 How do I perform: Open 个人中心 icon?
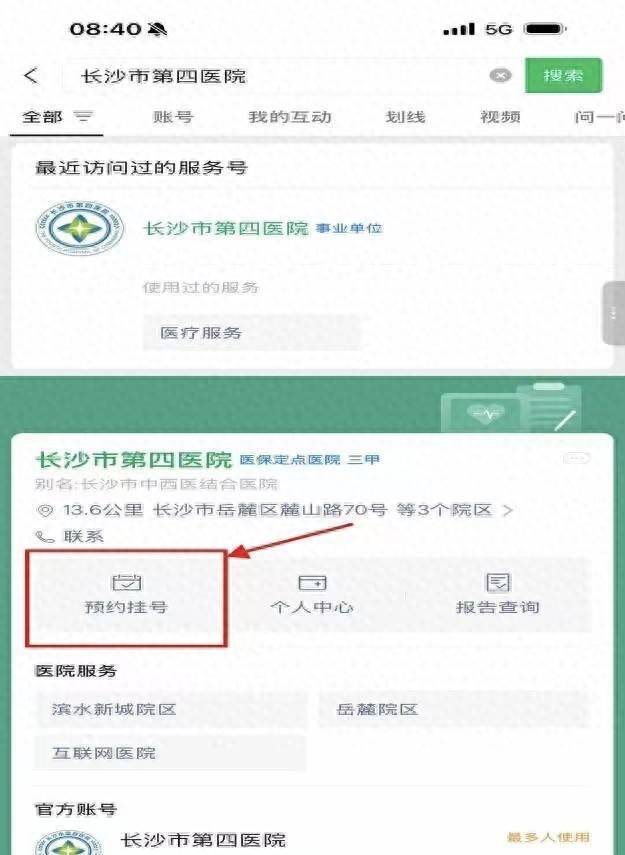(312, 583)
